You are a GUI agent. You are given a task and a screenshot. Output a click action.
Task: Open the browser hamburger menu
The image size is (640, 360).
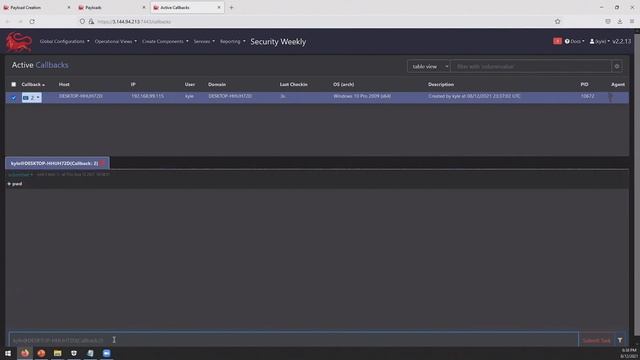click(632, 21)
